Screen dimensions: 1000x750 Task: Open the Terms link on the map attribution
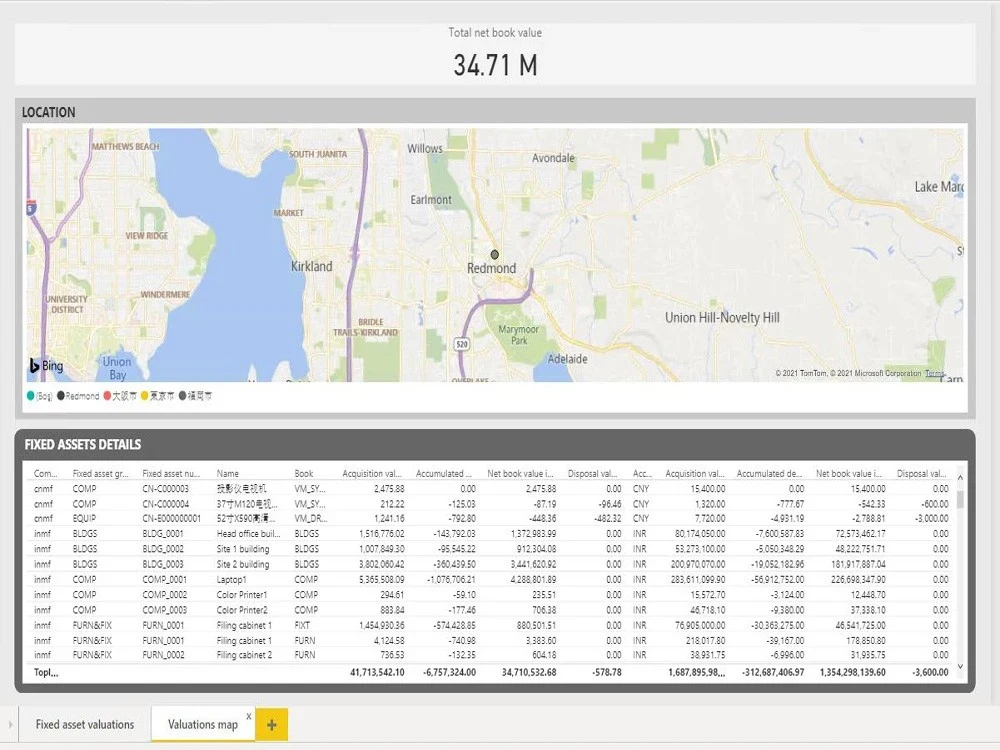coord(934,373)
